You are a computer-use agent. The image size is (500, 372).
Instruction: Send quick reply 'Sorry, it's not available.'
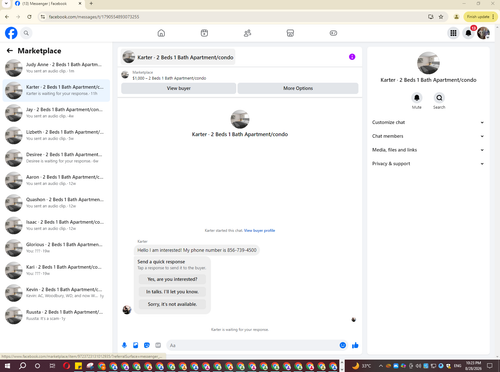coord(172,304)
